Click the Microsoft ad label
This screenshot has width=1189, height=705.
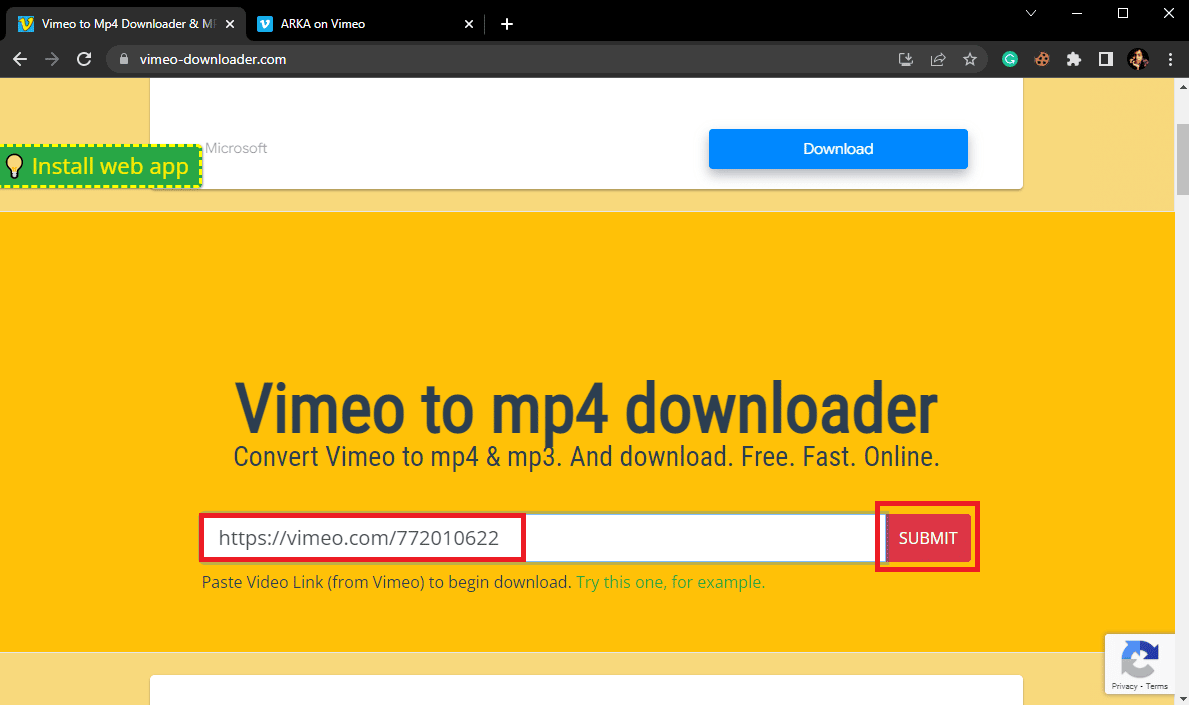(236, 148)
